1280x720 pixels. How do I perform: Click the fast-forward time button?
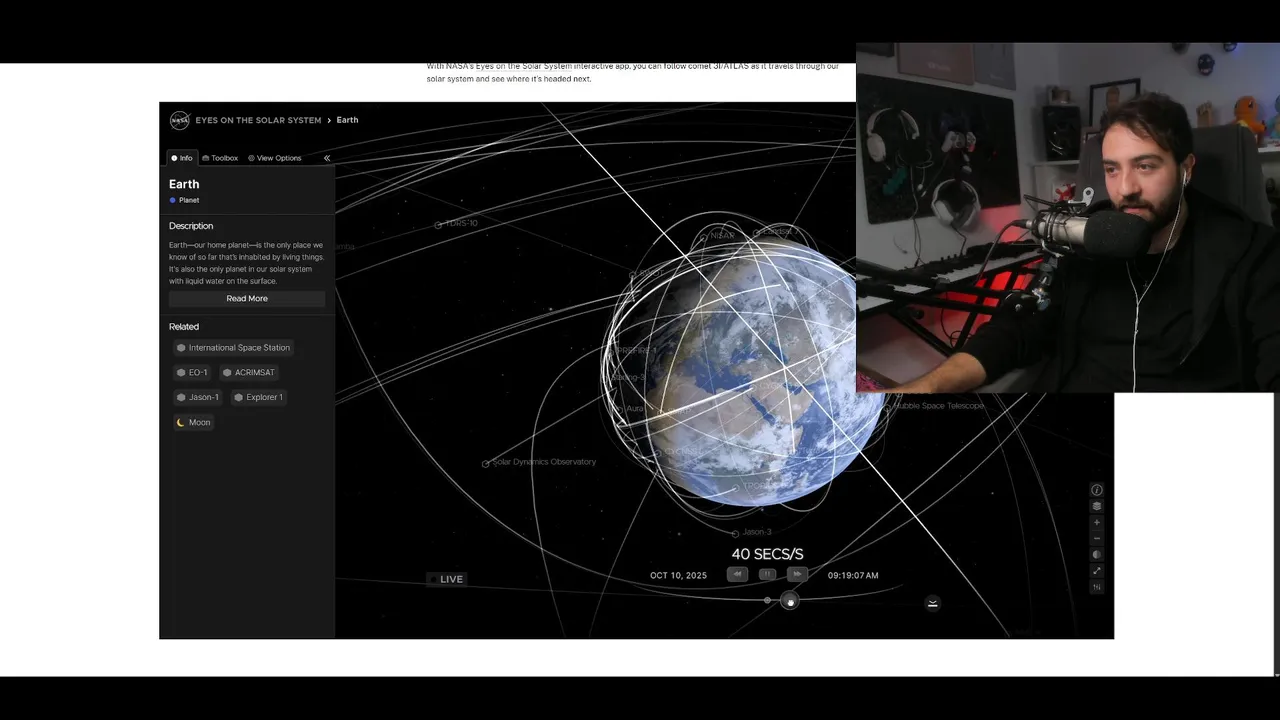coord(797,574)
